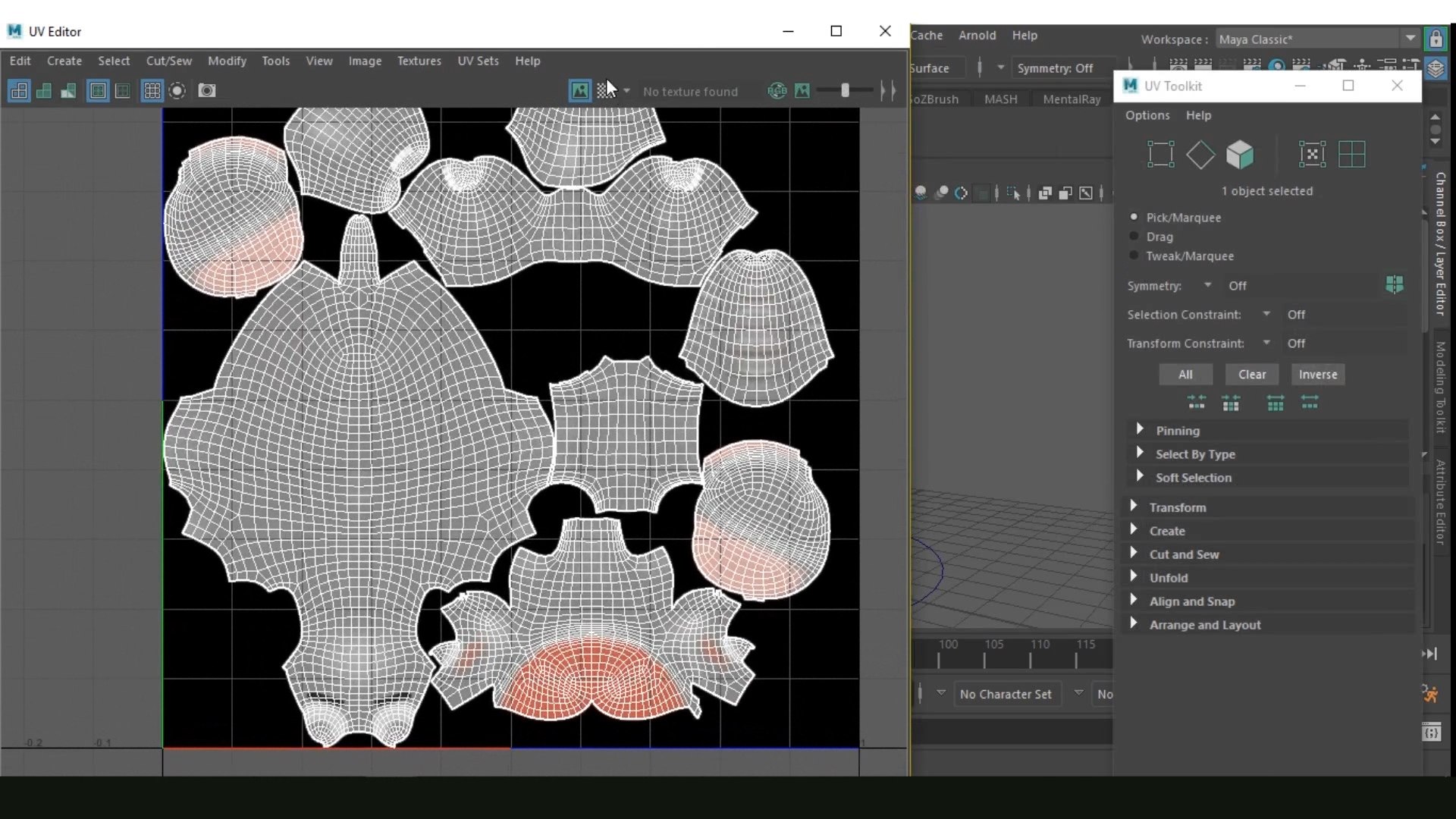
Task: Click the Inverse selection button
Action: pyautogui.click(x=1318, y=375)
